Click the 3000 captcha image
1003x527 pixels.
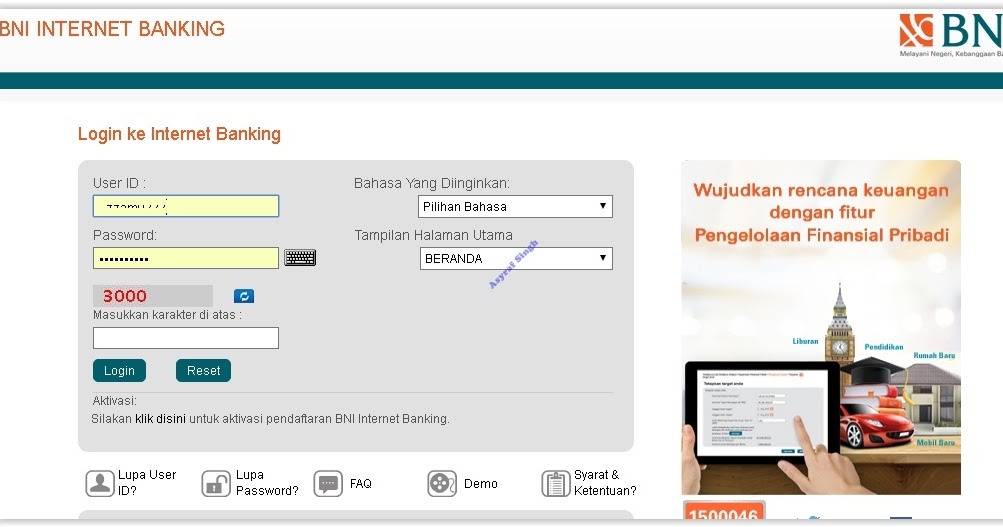coord(153,295)
